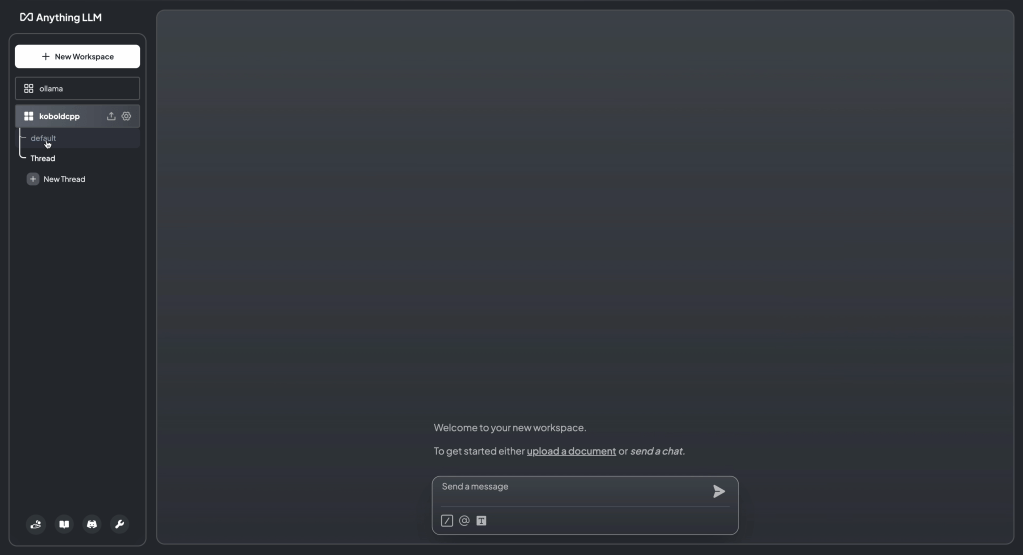Screen dimensions: 1023x555
Task: Click the @ agent mention icon
Action: pyautogui.click(x=464, y=520)
